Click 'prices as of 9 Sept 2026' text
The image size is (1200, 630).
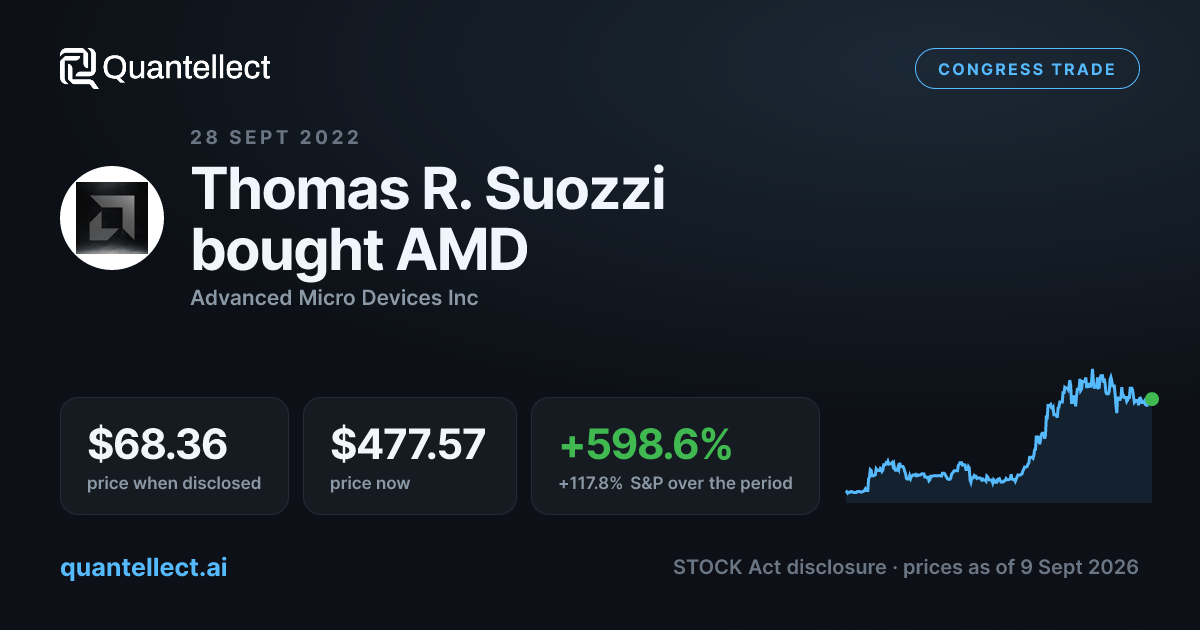(x=1021, y=567)
